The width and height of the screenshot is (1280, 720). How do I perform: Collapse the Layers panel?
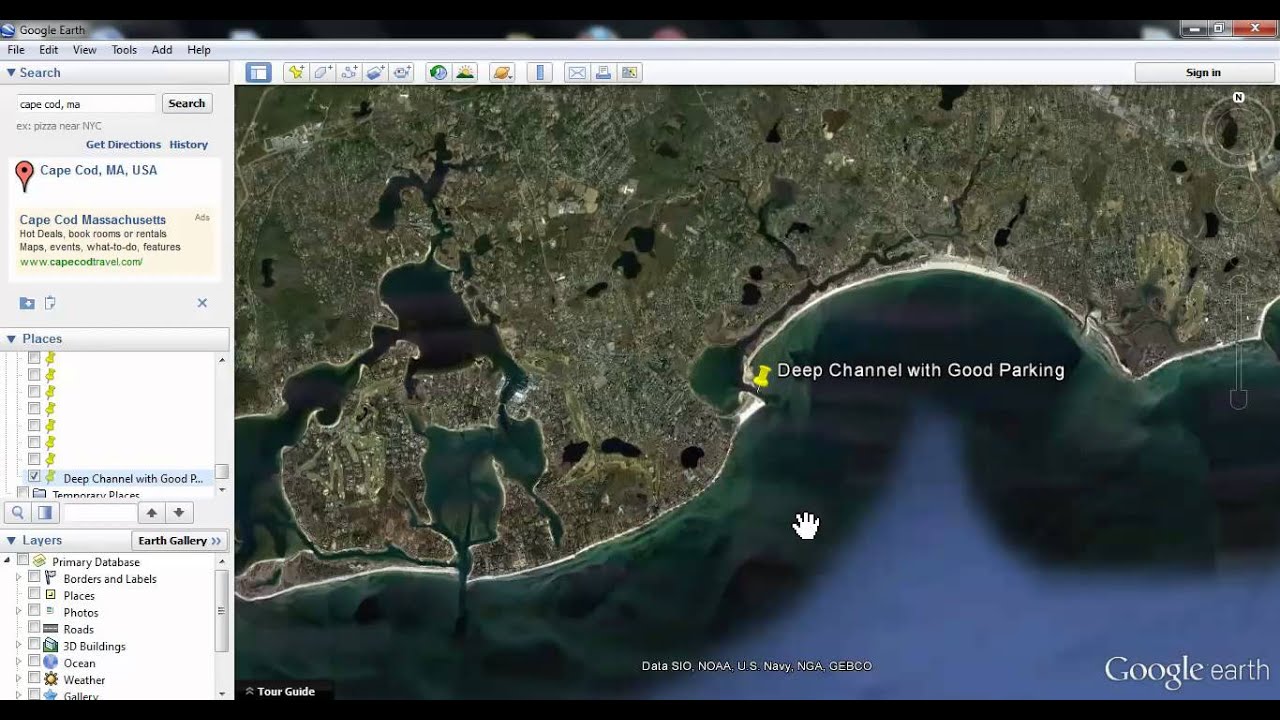pos(11,540)
